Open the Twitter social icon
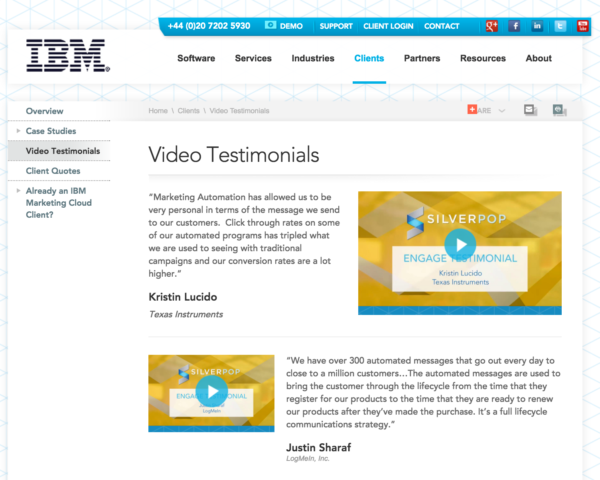 [560, 26]
